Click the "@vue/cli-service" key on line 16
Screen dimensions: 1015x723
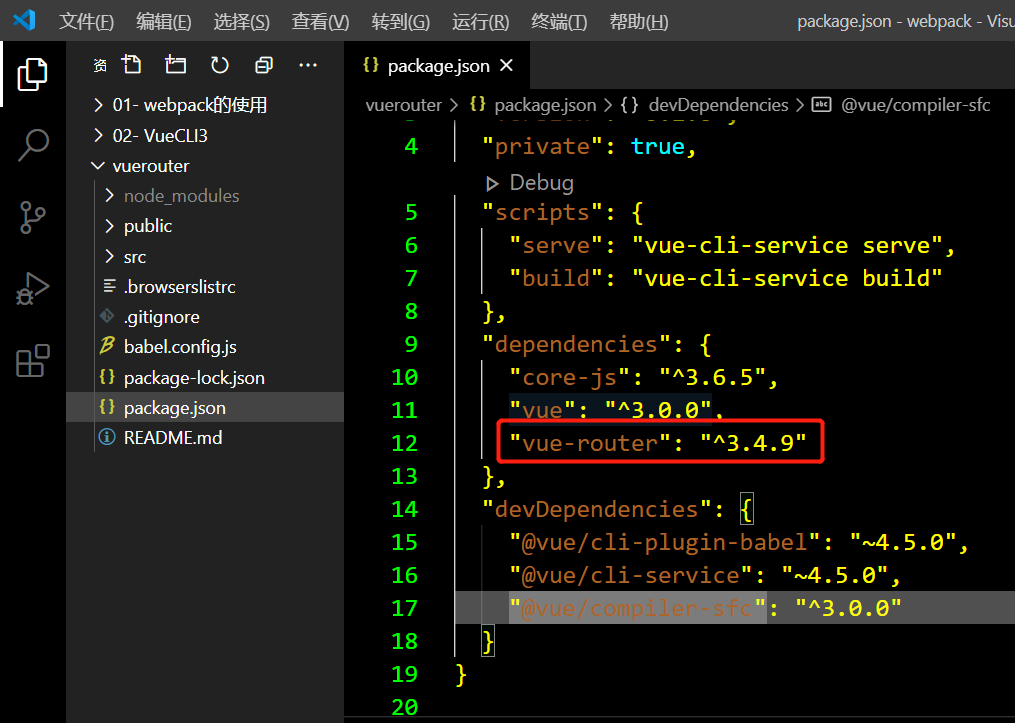(x=630, y=575)
